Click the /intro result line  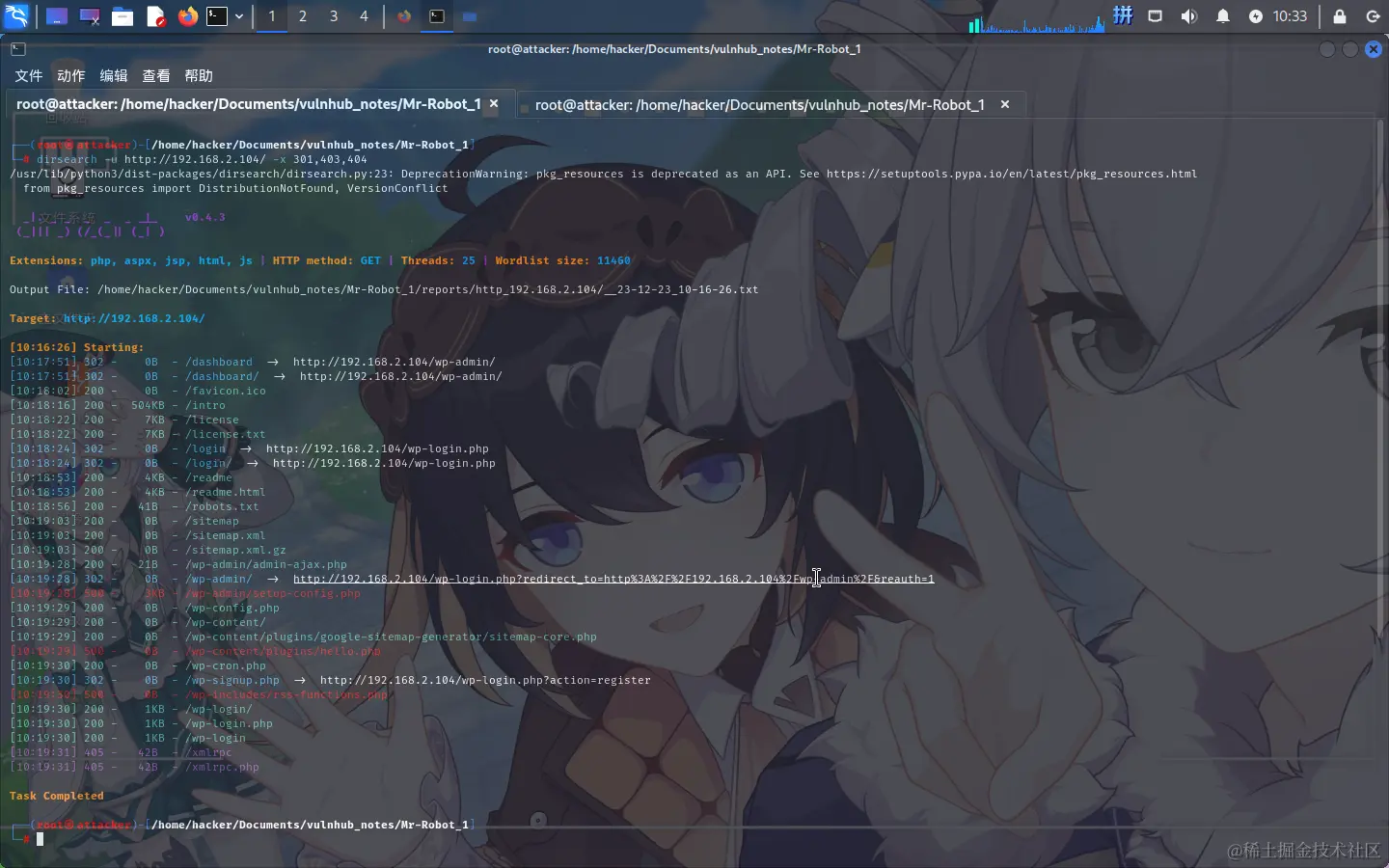pyautogui.click(x=118, y=405)
